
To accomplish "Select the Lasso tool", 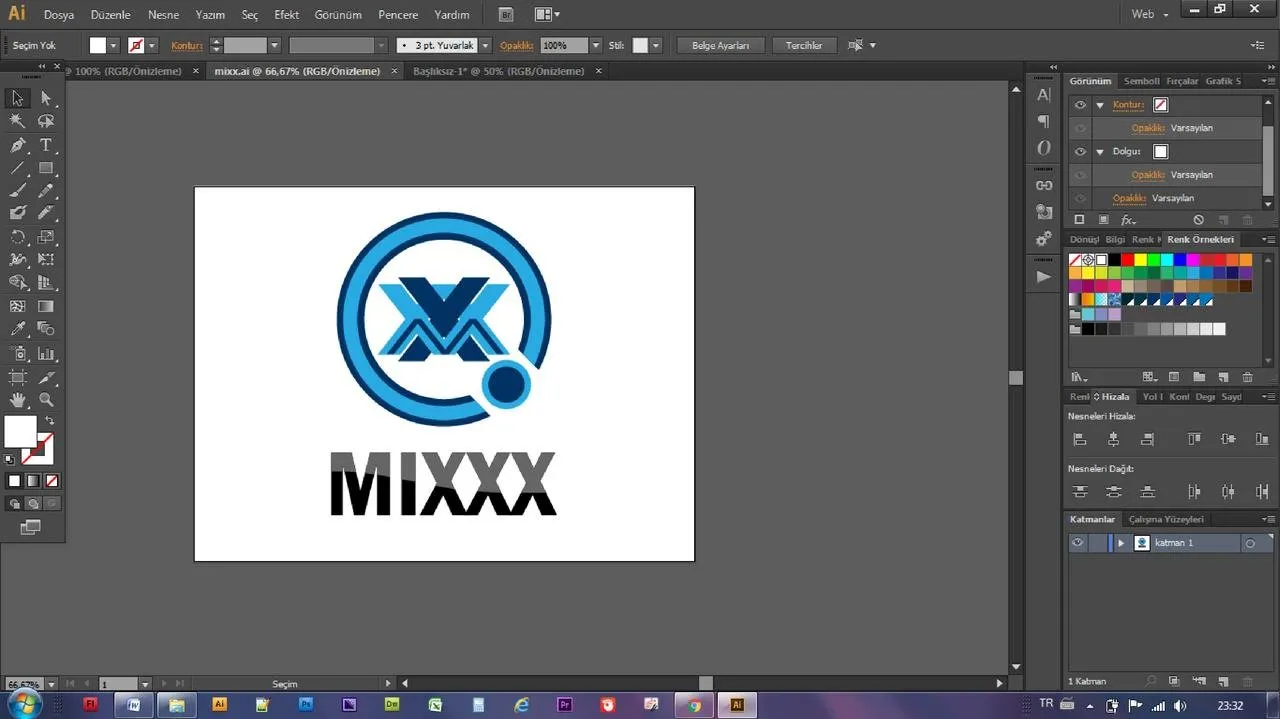I will pyautogui.click(x=46, y=121).
